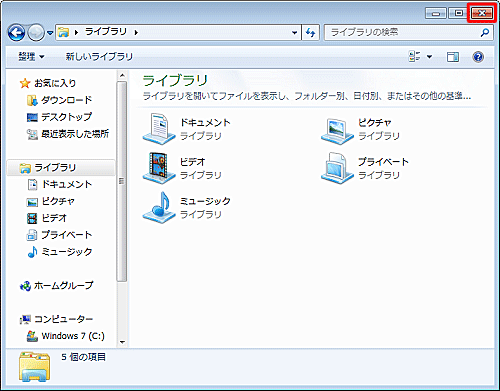Close the window with the red X
This screenshot has width=500, height=391.
(482, 13)
